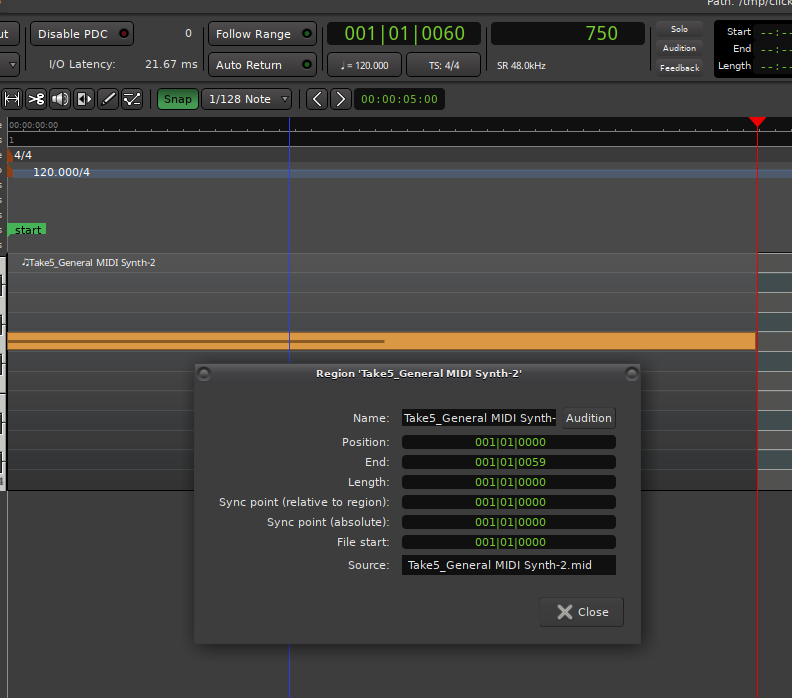
Task: Click the nudge later right arrow
Action: pyautogui.click(x=341, y=99)
